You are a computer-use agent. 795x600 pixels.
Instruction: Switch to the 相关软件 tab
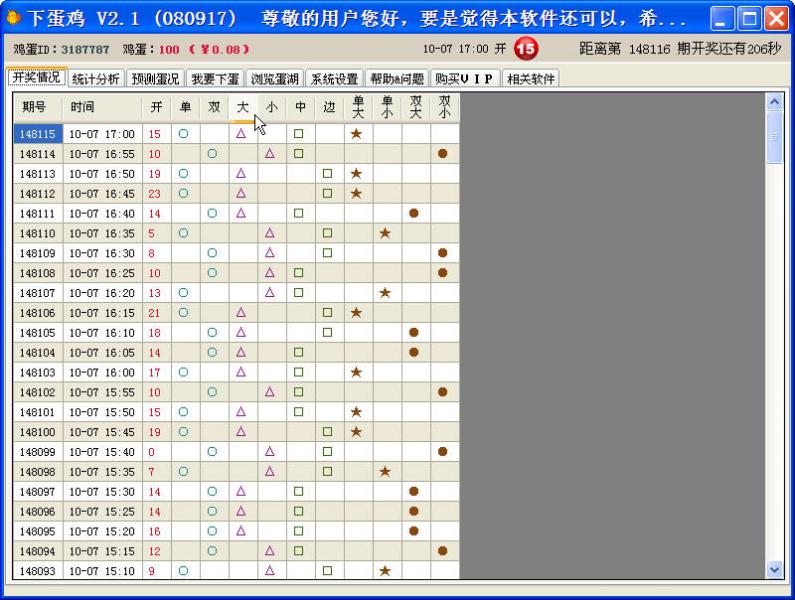[x=530, y=79]
